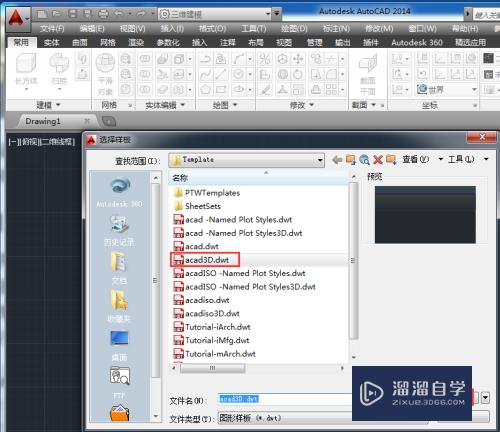The image size is (500, 432).
Task: Click the Create New Folder icon in dialog
Action: (x=391, y=160)
